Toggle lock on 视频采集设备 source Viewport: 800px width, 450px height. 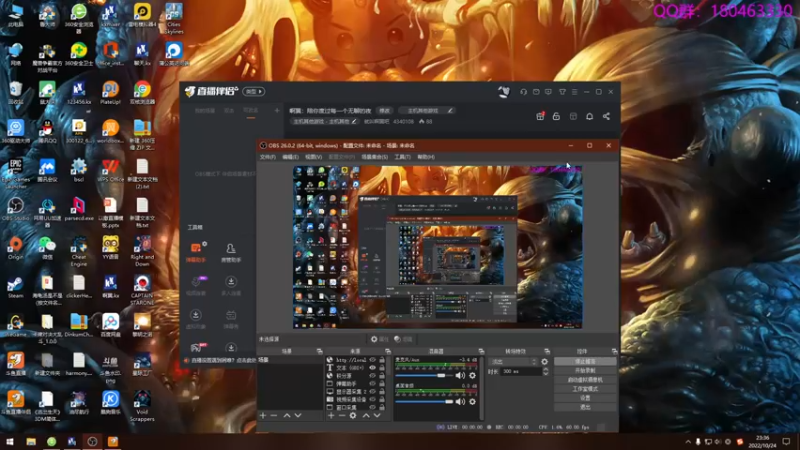coord(382,399)
